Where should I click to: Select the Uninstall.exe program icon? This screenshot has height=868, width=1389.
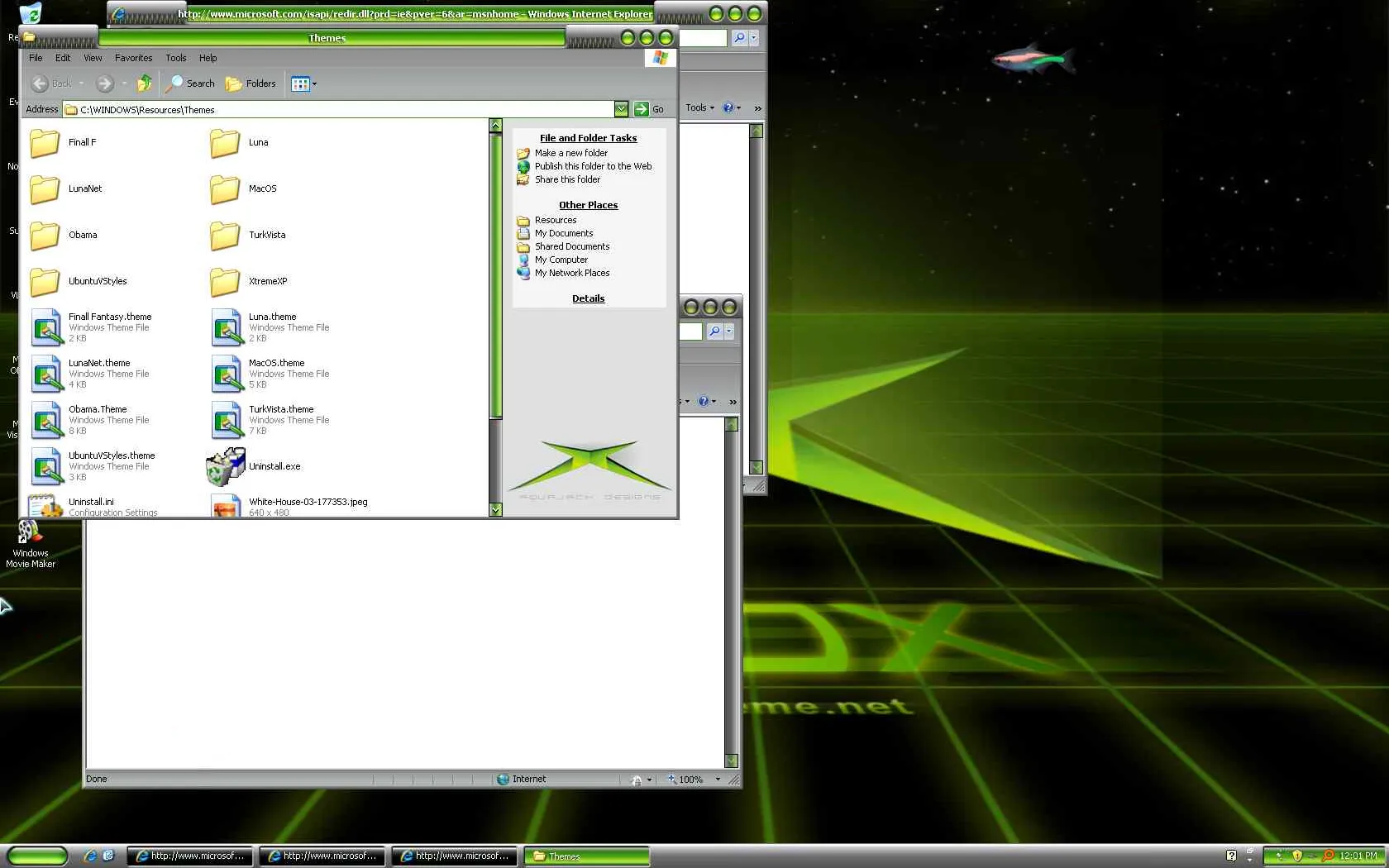[226, 466]
